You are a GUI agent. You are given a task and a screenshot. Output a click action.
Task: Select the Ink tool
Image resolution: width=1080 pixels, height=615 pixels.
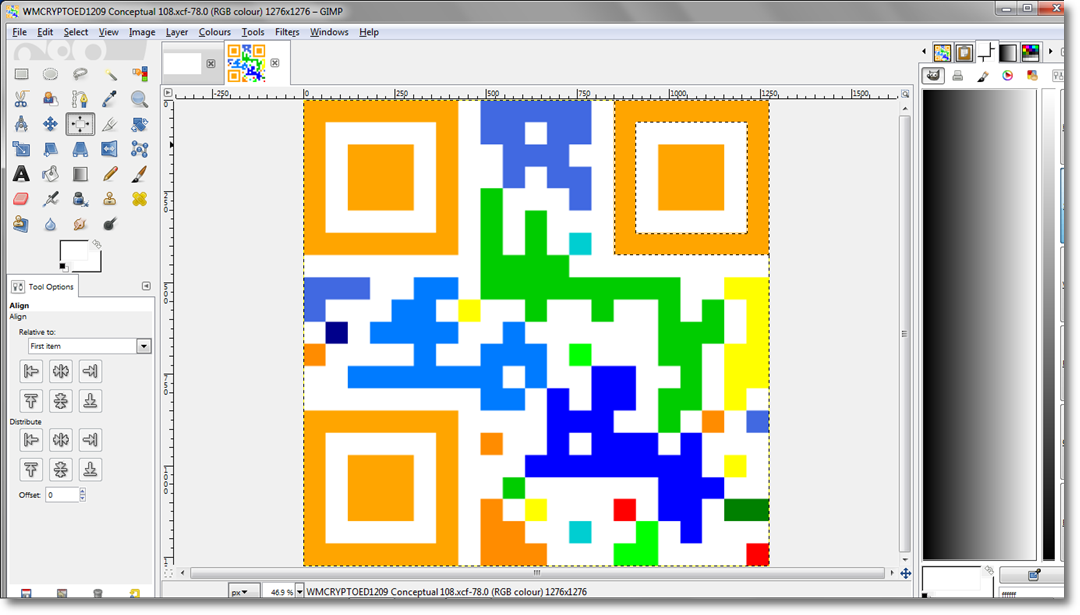click(80, 199)
